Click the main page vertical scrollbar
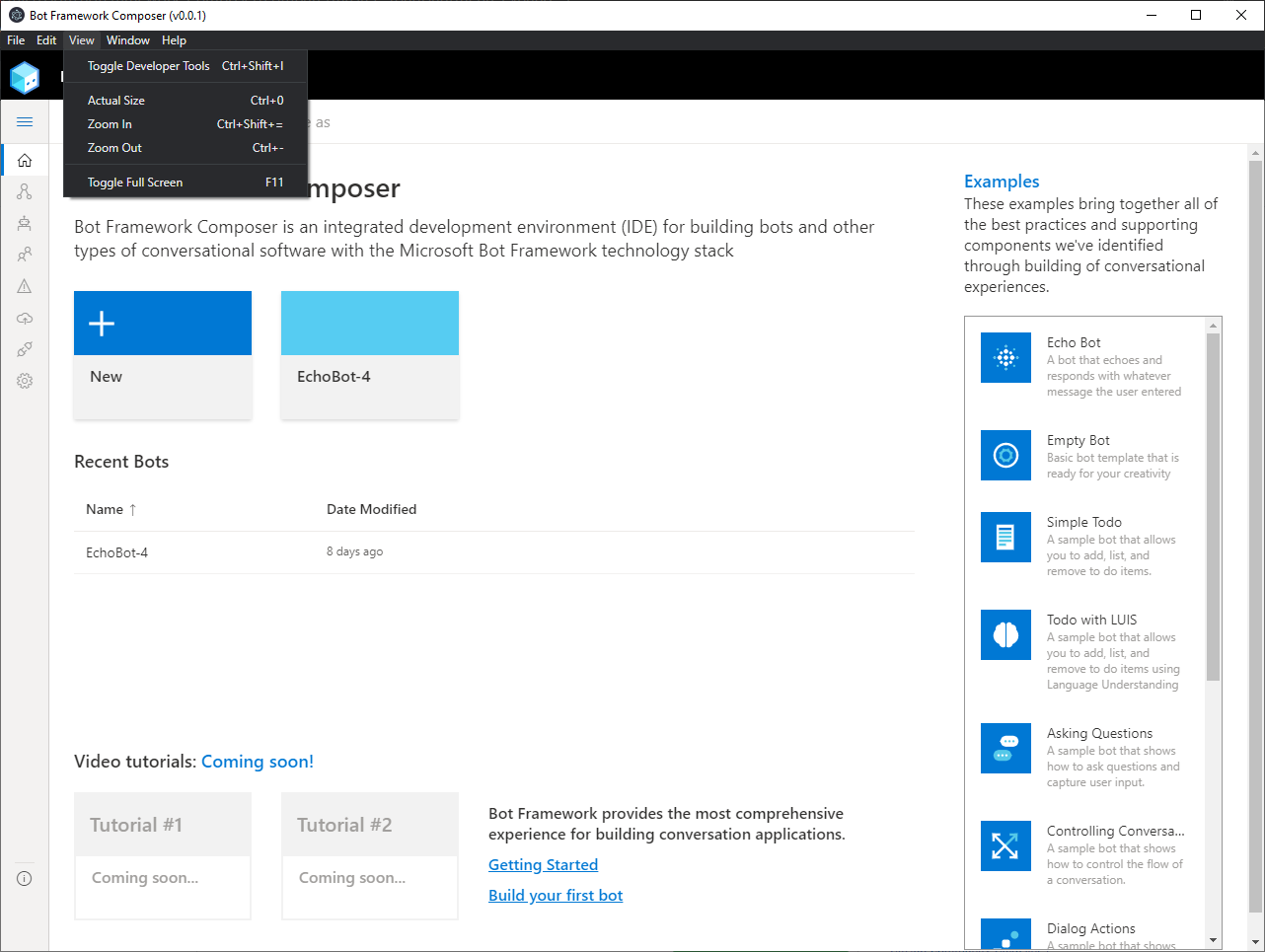 (1255, 536)
